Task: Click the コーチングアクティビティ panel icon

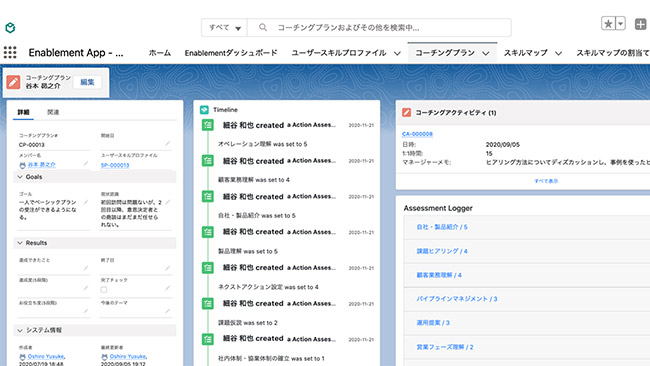Action: (406, 112)
